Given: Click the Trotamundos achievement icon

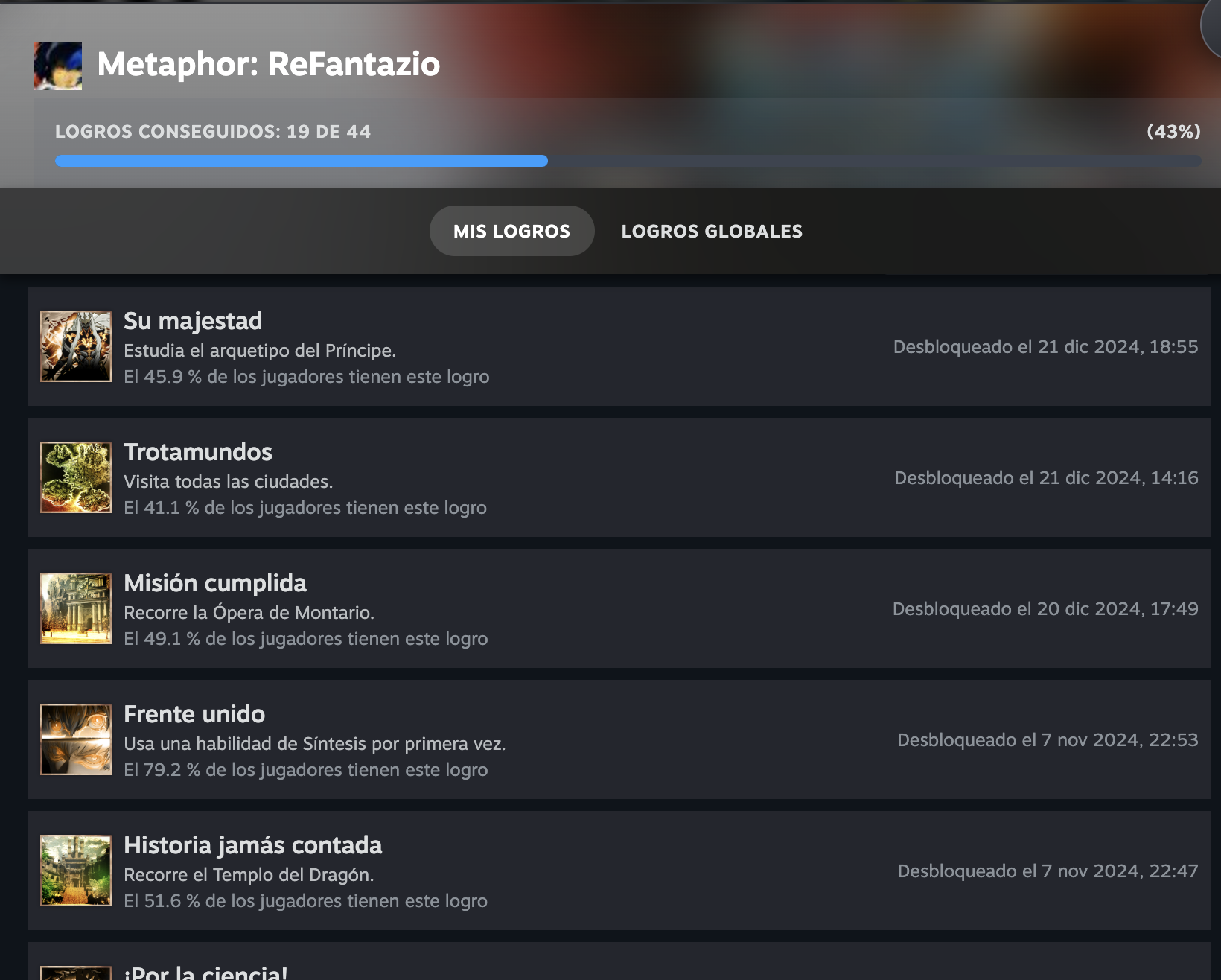Looking at the screenshot, I should coord(76,477).
